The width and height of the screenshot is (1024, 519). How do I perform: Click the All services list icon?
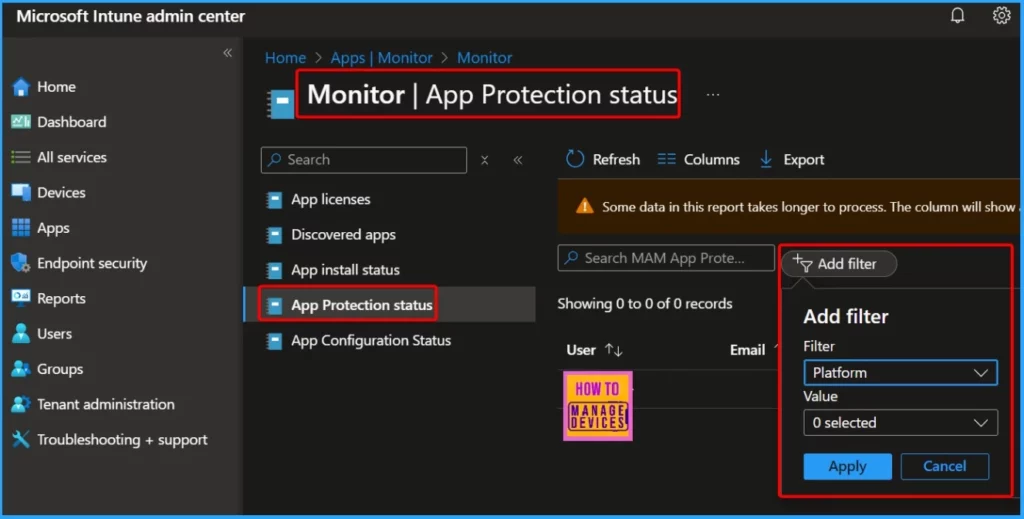pos(21,157)
